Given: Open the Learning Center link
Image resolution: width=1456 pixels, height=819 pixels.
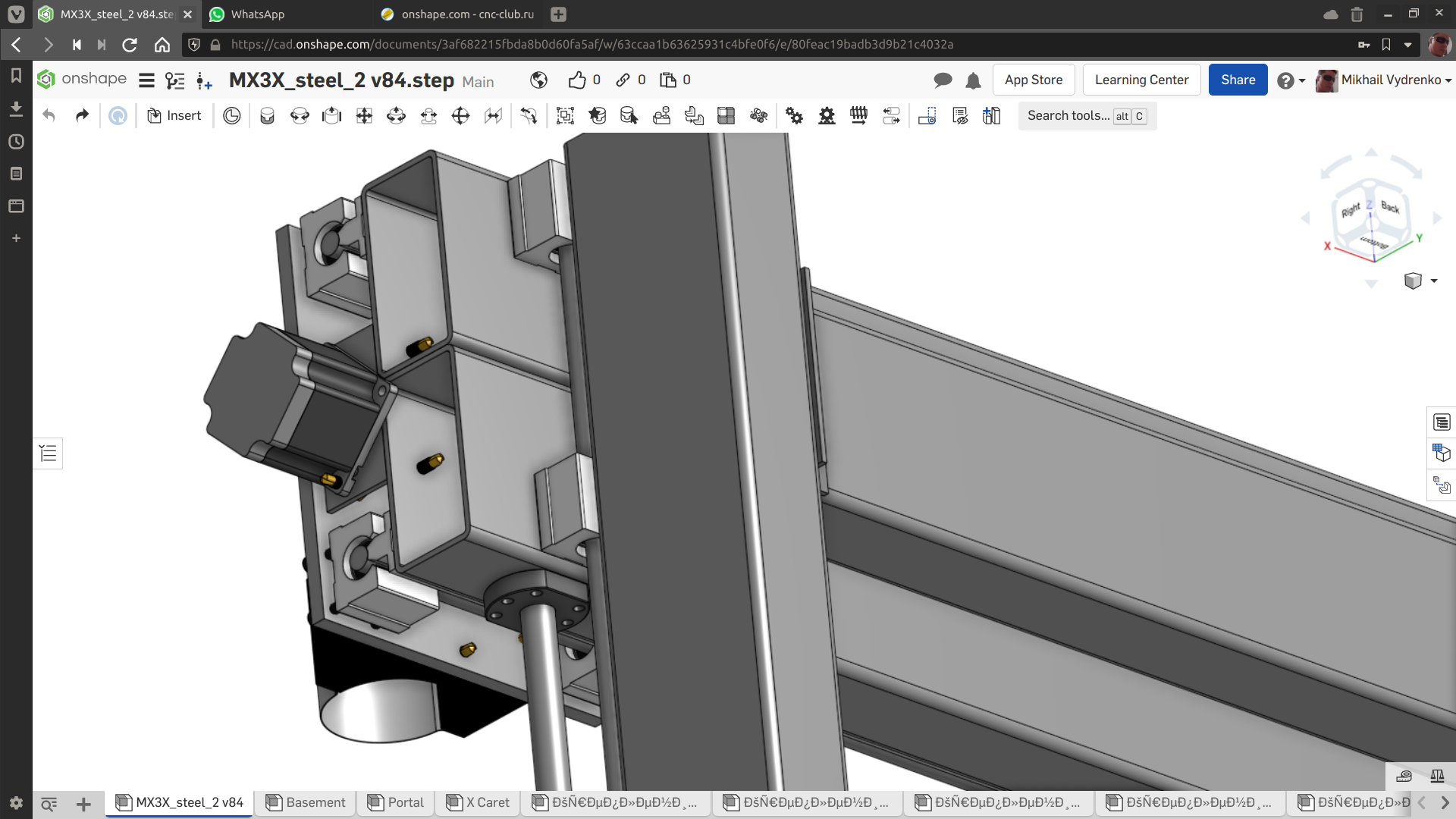Looking at the screenshot, I should tap(1141, 80).
